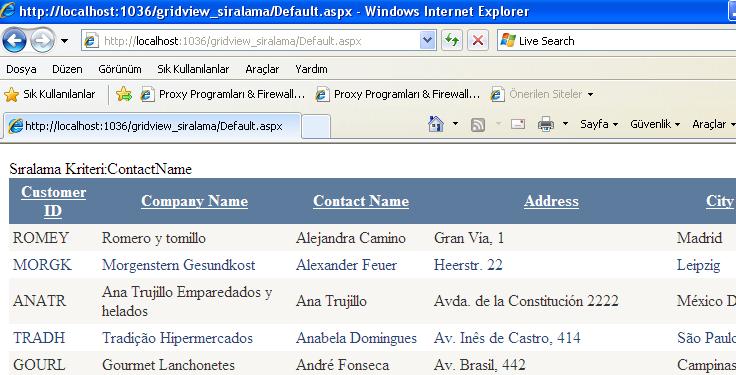Screen dimensions: 736x375
Task: Expand the Home button dropdown arrow
Action: (x=455, y=124)
